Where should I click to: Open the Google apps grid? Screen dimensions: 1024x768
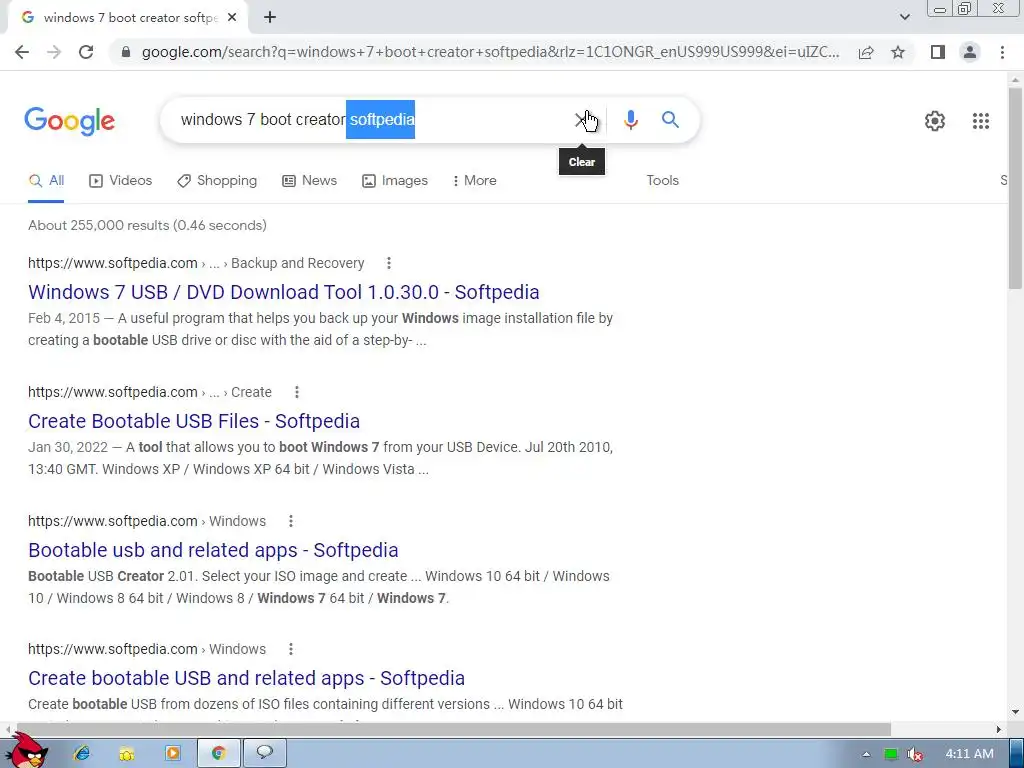click(x=980, y=121)
